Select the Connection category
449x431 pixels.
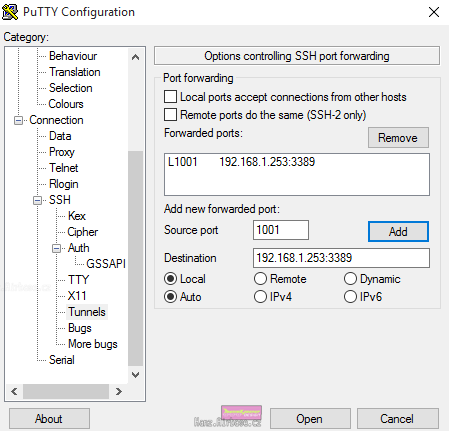[56, 120]
